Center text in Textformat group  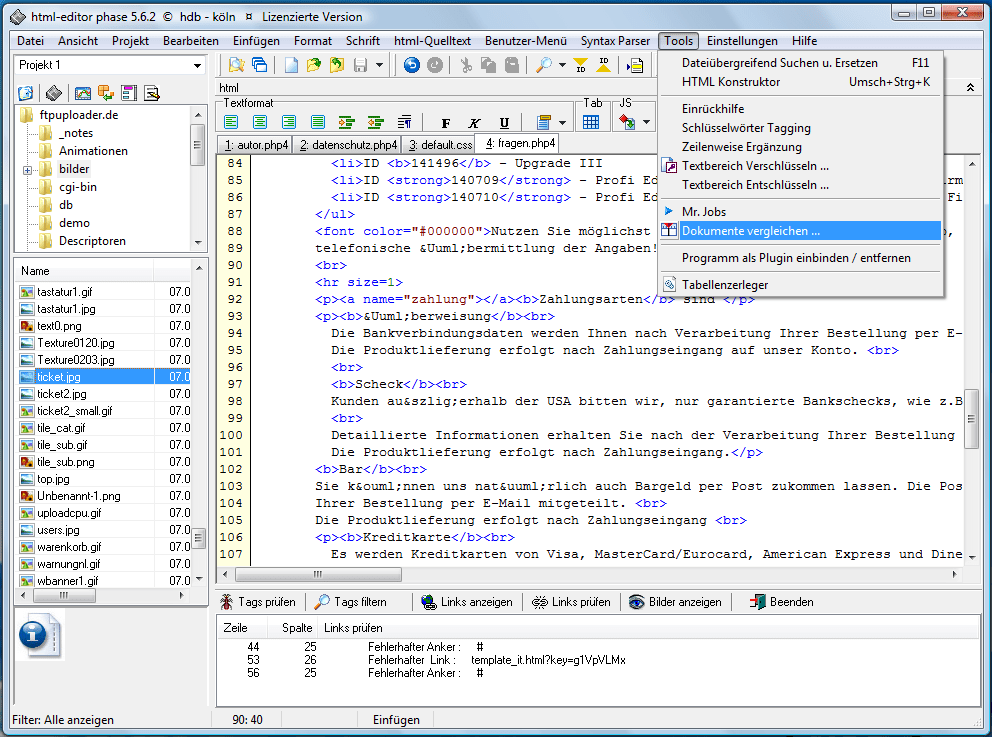coord(260,122)
